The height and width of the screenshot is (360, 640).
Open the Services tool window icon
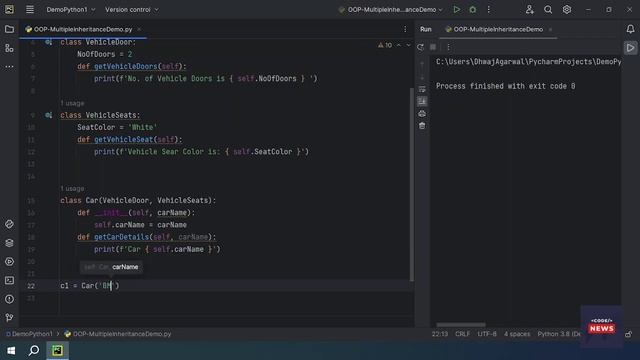pos(9,262)
